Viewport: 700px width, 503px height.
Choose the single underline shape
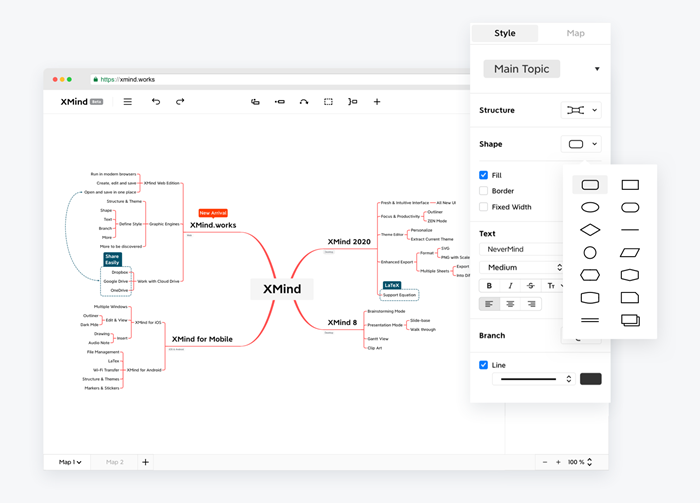click(x=630, y=230)
